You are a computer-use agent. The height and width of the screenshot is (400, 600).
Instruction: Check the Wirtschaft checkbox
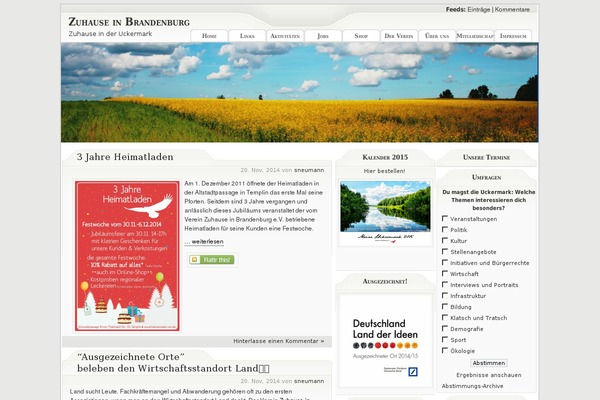pos(445,273)
